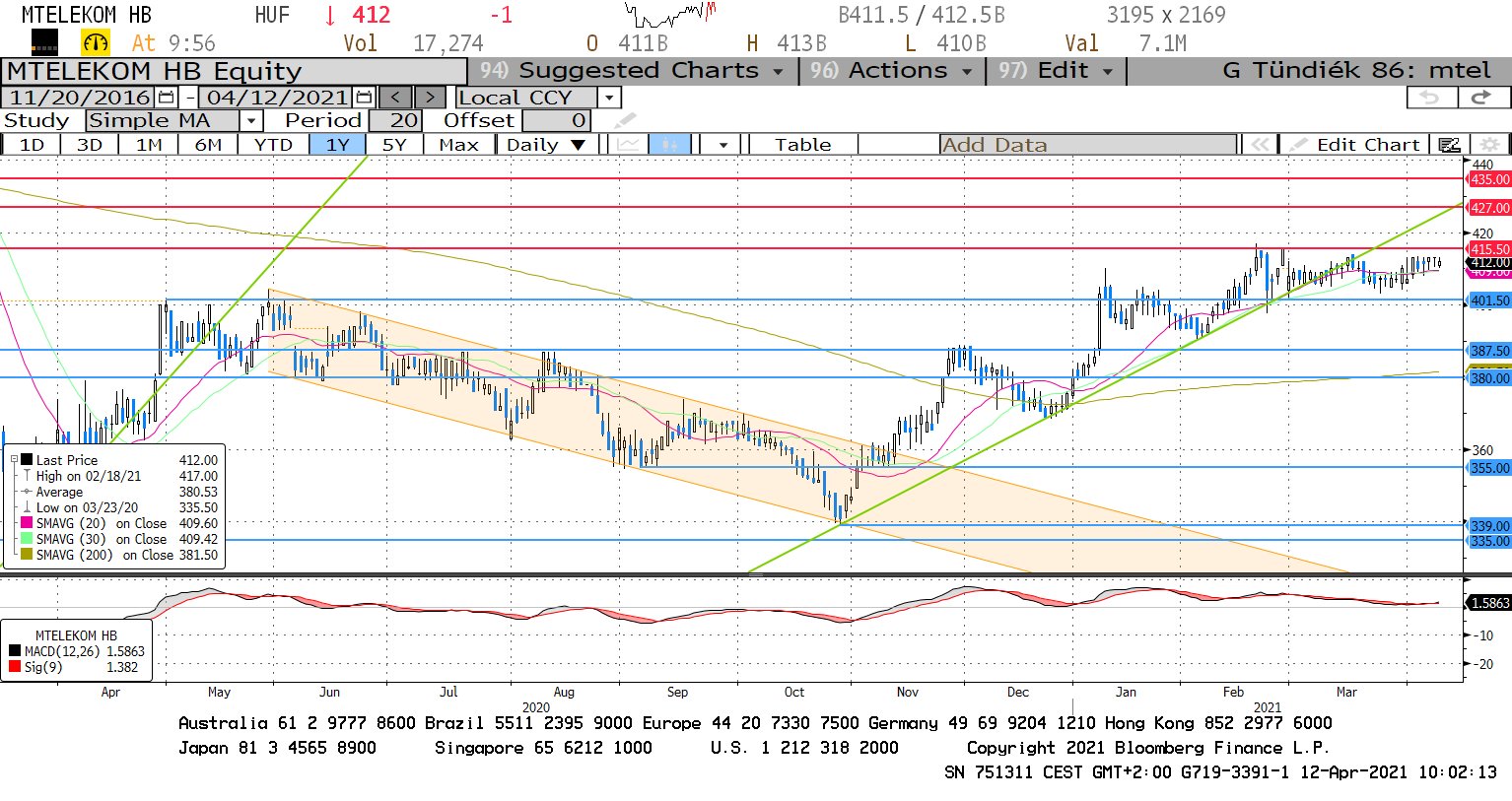Shift date range forward with right arrow
The width and height of the screenshot is (1512, 801).
[431, 98]
